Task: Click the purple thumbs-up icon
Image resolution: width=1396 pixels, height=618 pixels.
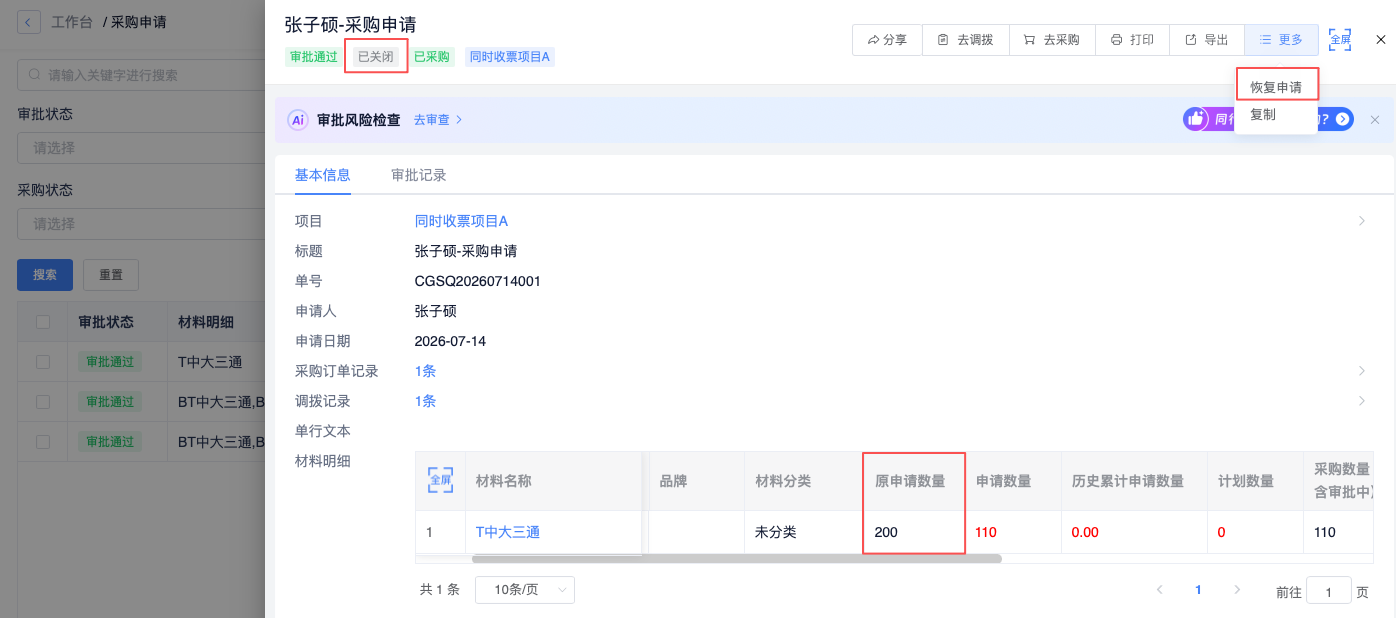Action: click(x=1196, y=119)
